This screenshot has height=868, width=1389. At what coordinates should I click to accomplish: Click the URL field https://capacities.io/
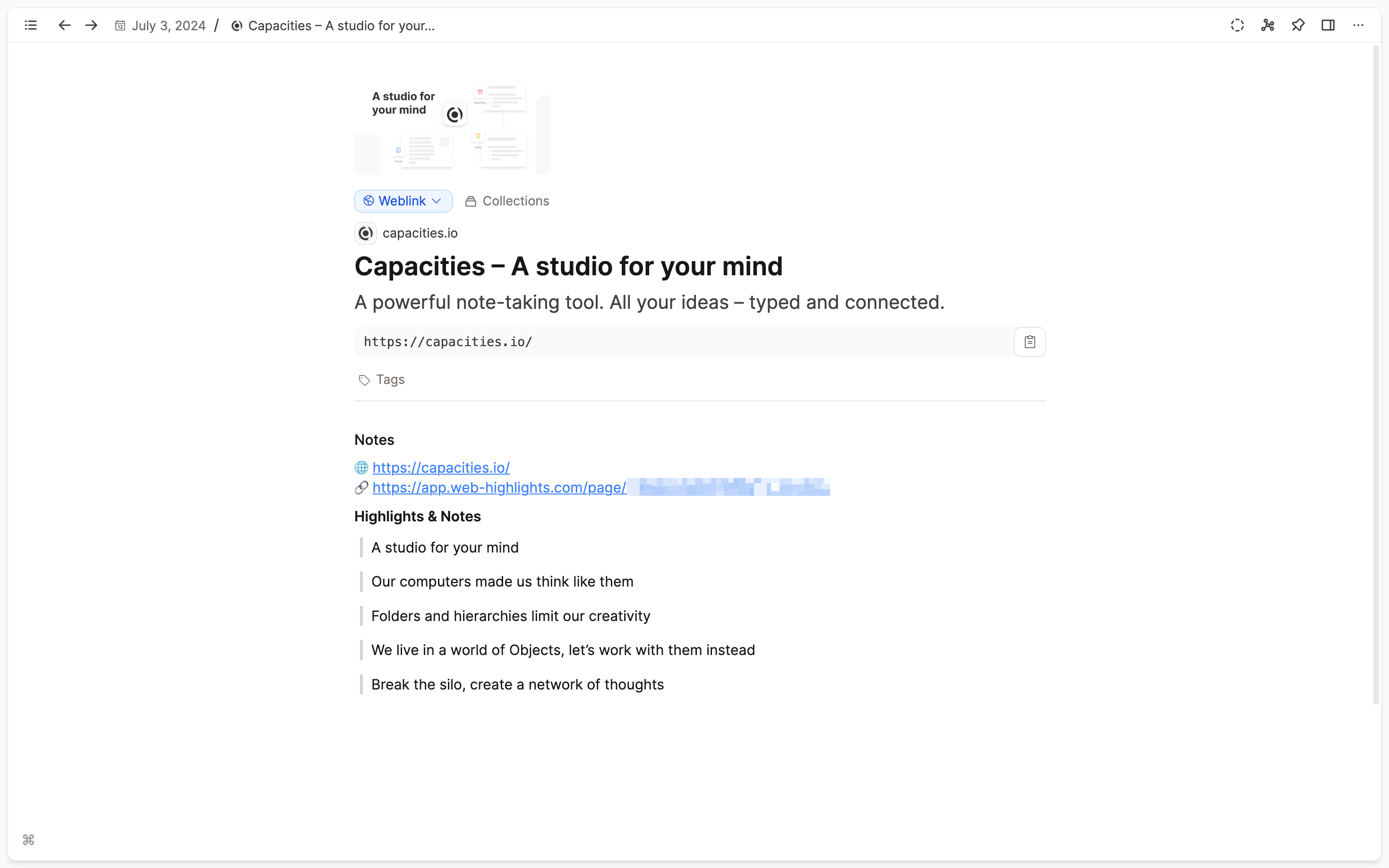[683, 342]
